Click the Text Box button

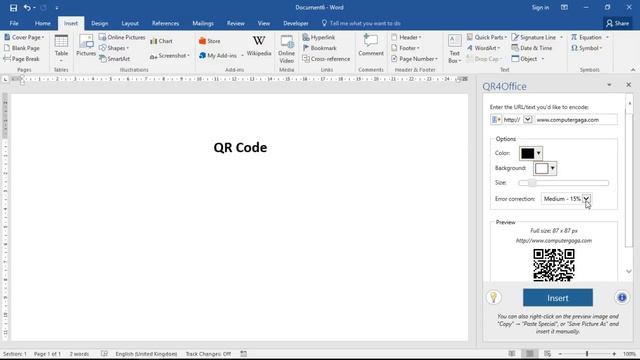454,49
